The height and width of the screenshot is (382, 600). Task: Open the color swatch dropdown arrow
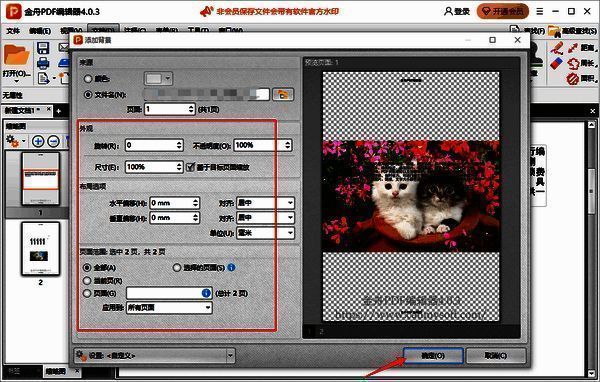168,79
